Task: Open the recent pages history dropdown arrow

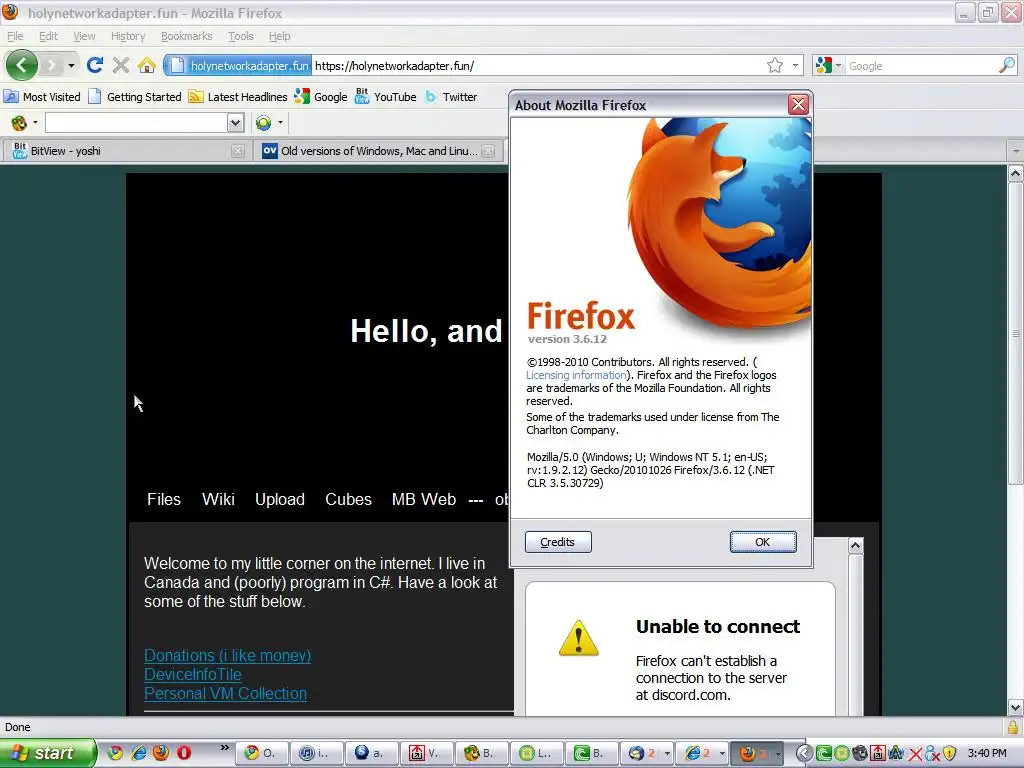Action: (71, 65)
